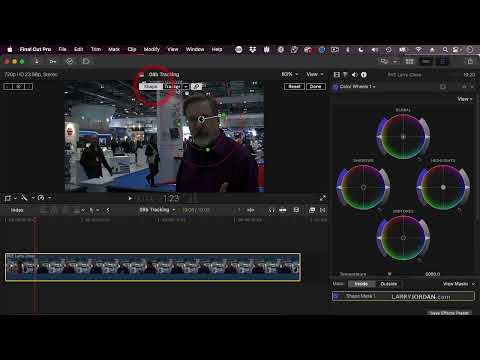The width and height of the screenshot is (480, 360).
Task: Open the Mark menu
Action: click(x=114, y=49)
